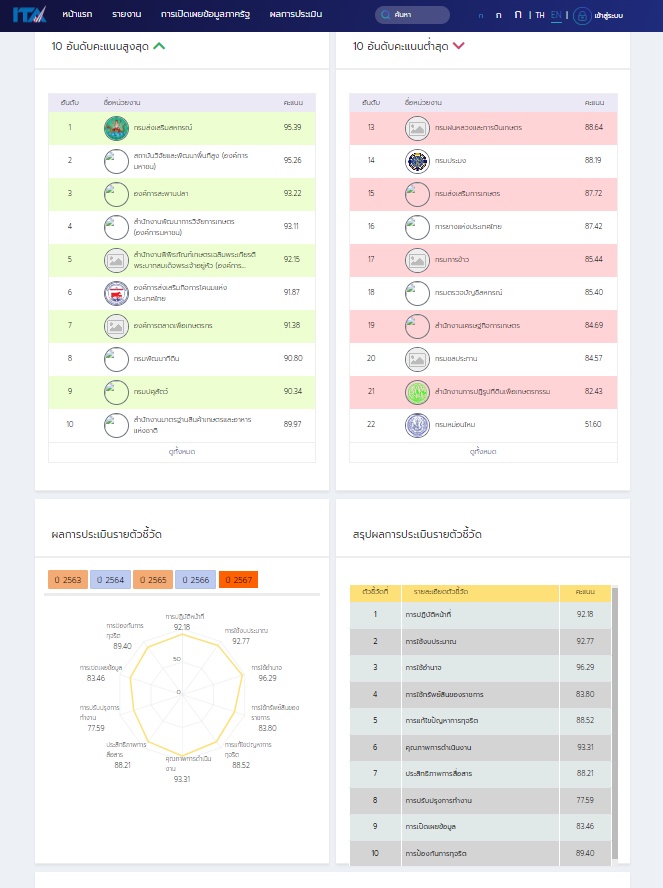The width and height of the screenshot is (663, 888).
Task: Click the login user icon
Action: pos(581,16)
